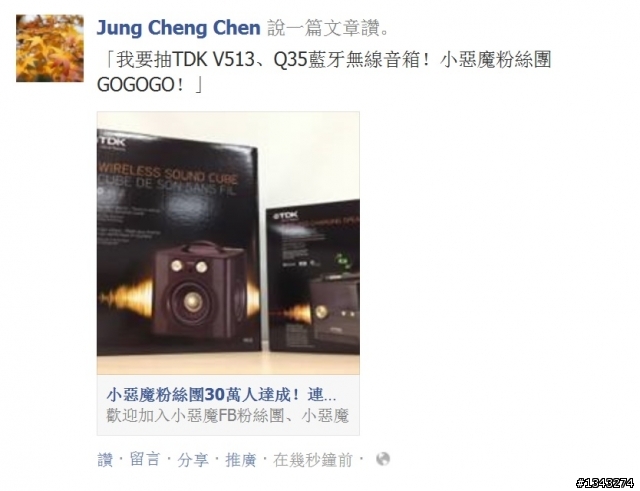Screen dimensions: 640x491
Task: Open the 留言 comment link
Action: [145, 460]
